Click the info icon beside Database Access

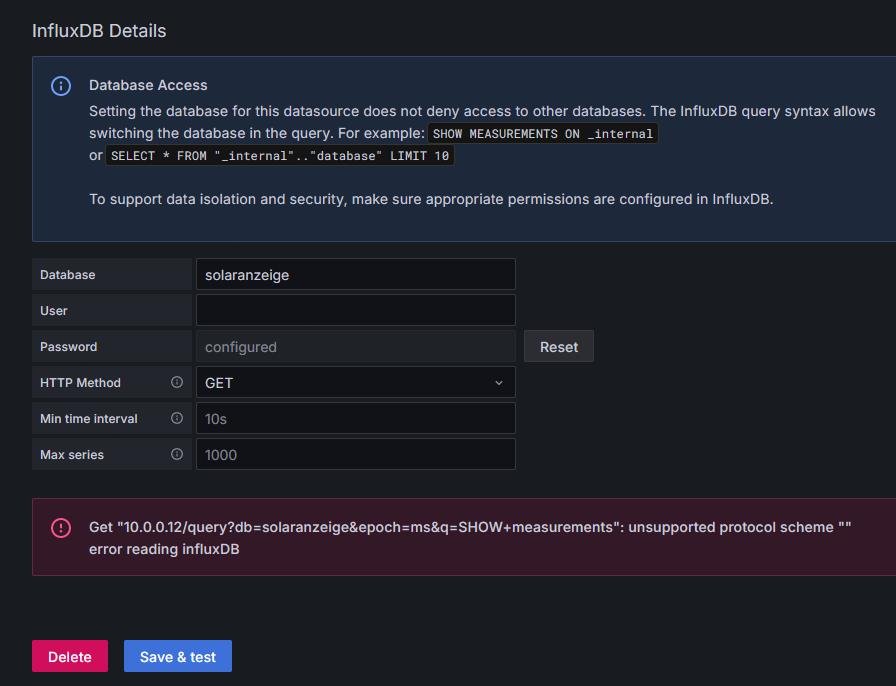61,86
